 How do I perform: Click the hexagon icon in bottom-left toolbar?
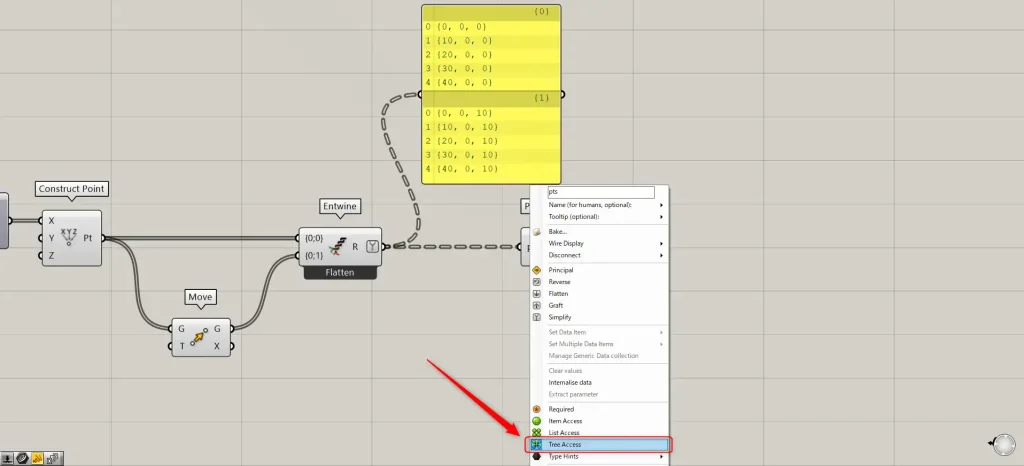[21, 458]
